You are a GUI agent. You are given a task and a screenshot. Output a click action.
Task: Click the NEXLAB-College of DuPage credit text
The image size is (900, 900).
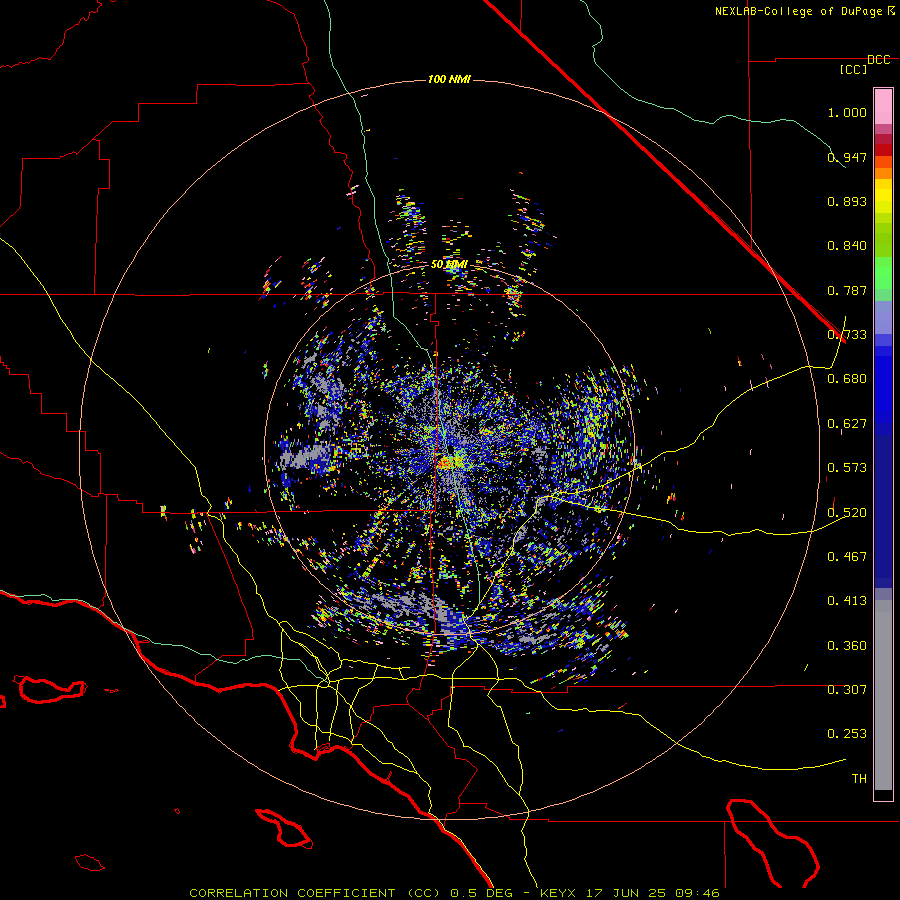799,11
